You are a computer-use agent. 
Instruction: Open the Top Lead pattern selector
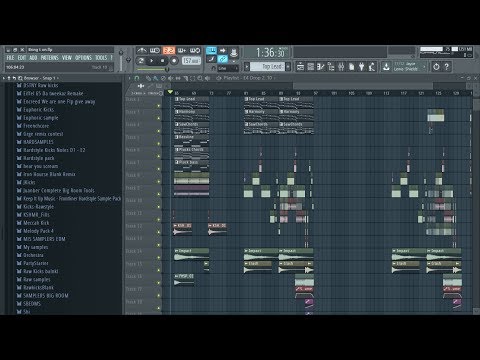pyautogui.click(x=268, y=67)
